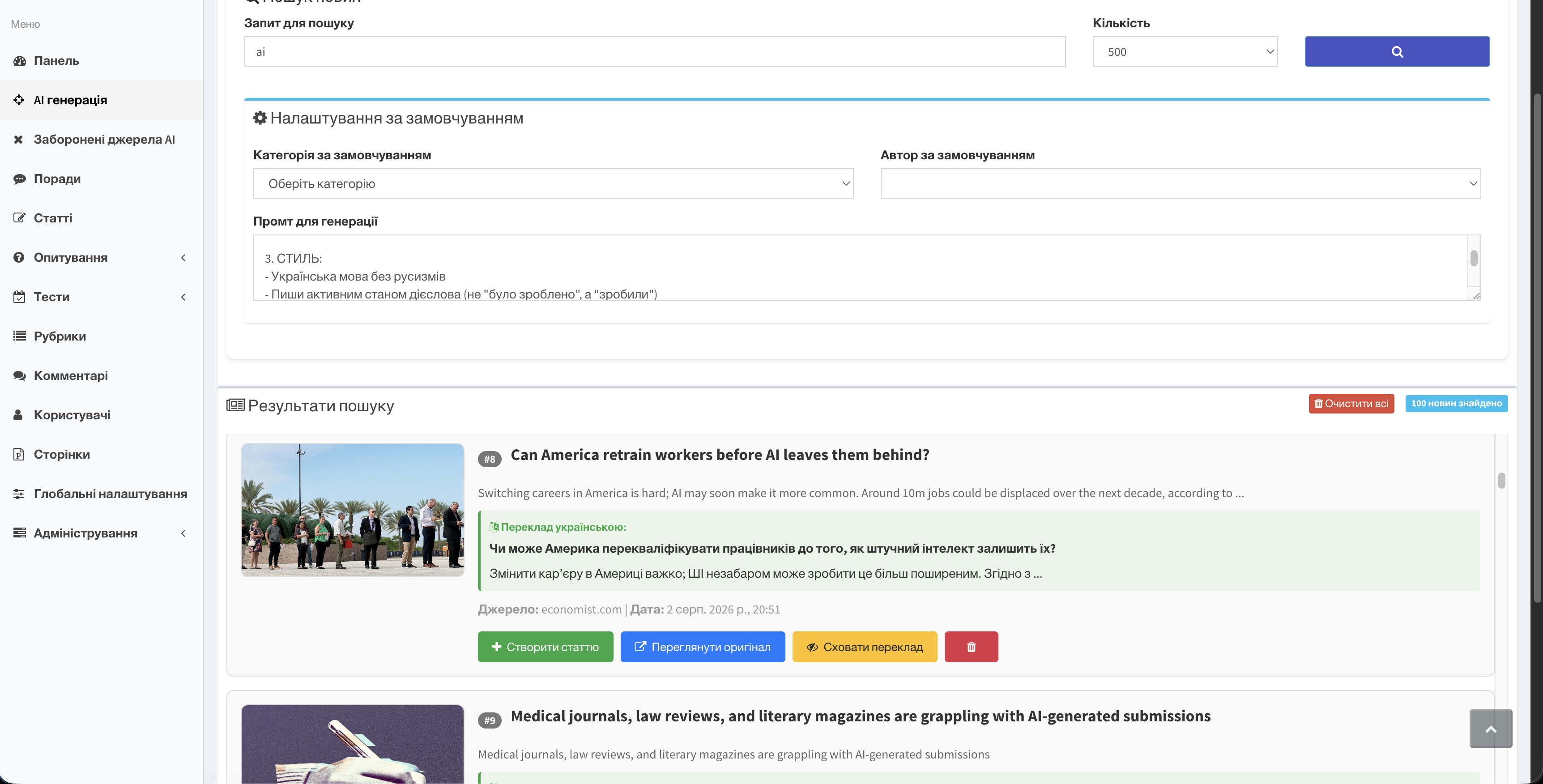Open the Кількість dropdown showing 500
Viewport: 1543px width, 784px height.
1185,51
